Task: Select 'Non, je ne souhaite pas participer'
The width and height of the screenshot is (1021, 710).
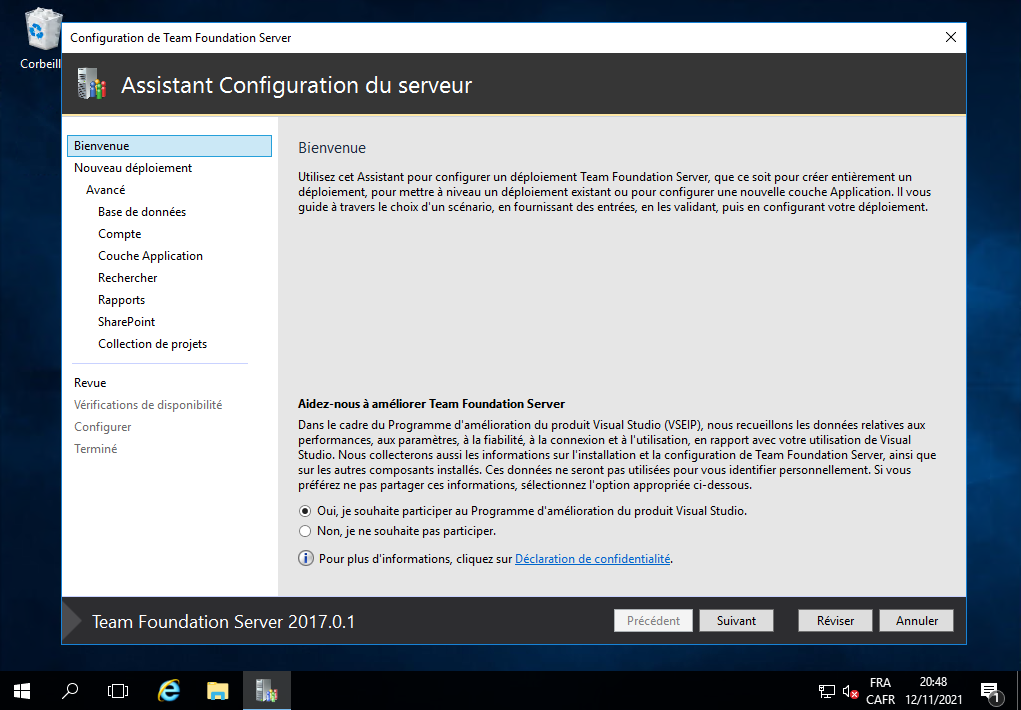Action: [x=306, y=531]
